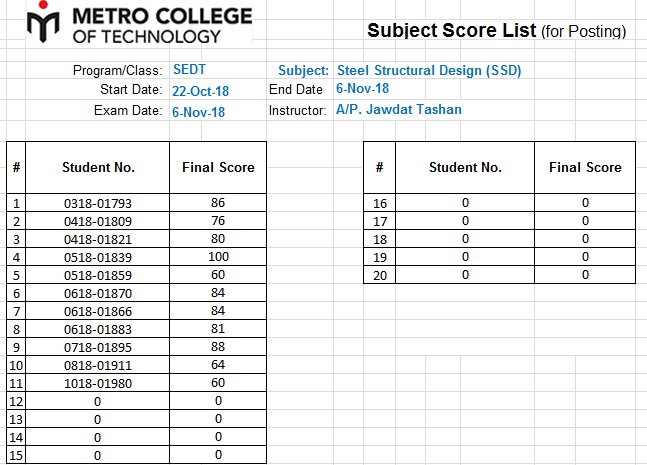647x465 pixels.
Task: Select Student No. cell in row 13
Action: (x=98, y=420)
